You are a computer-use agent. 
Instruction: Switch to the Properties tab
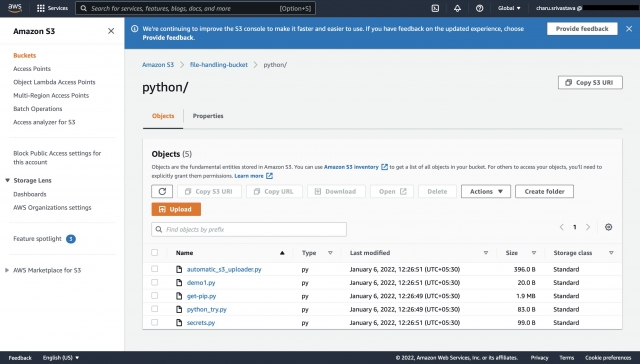click(208, 116)
